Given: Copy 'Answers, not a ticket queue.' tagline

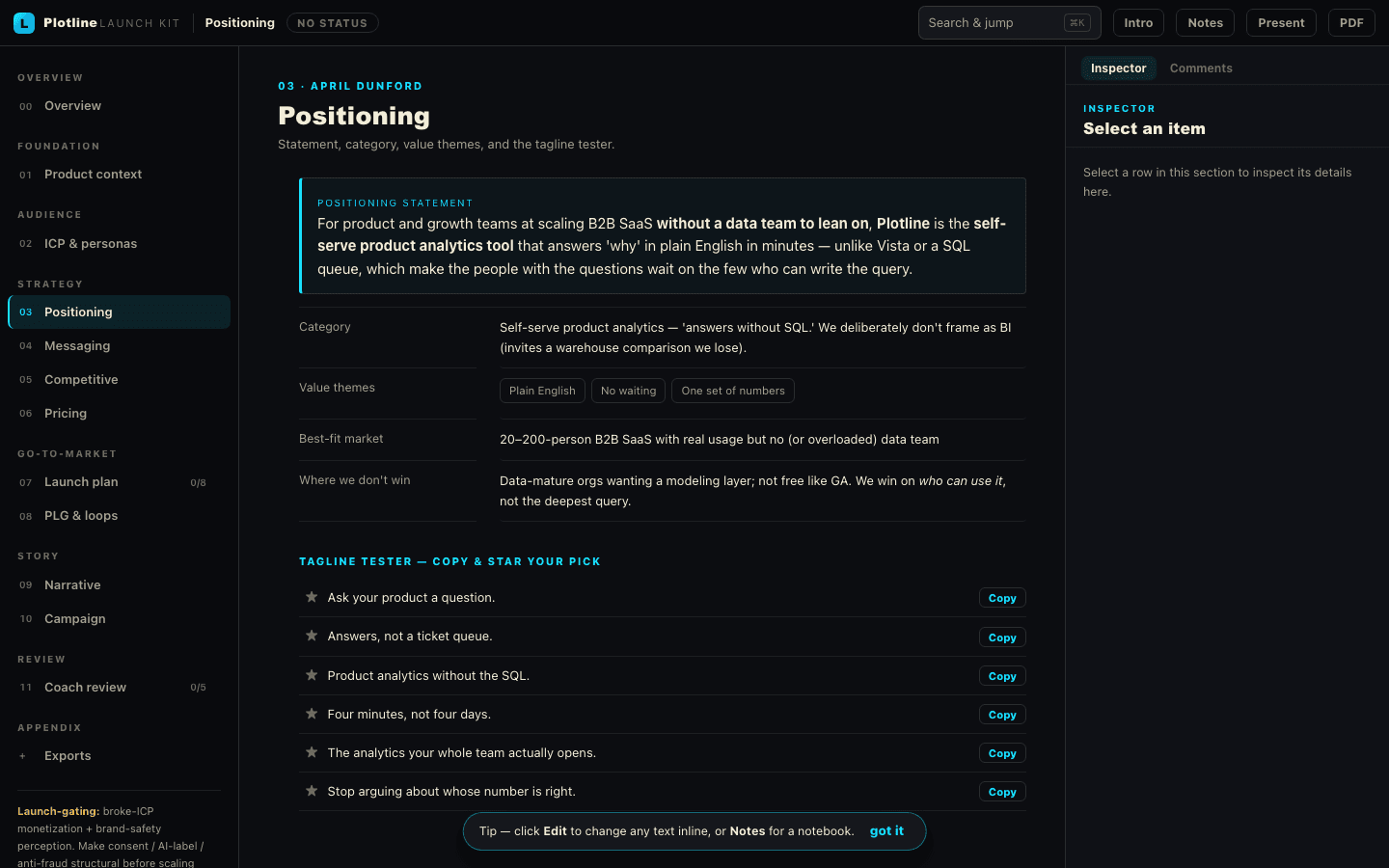Looking at the screenshot, I should tap(1002, 637).
